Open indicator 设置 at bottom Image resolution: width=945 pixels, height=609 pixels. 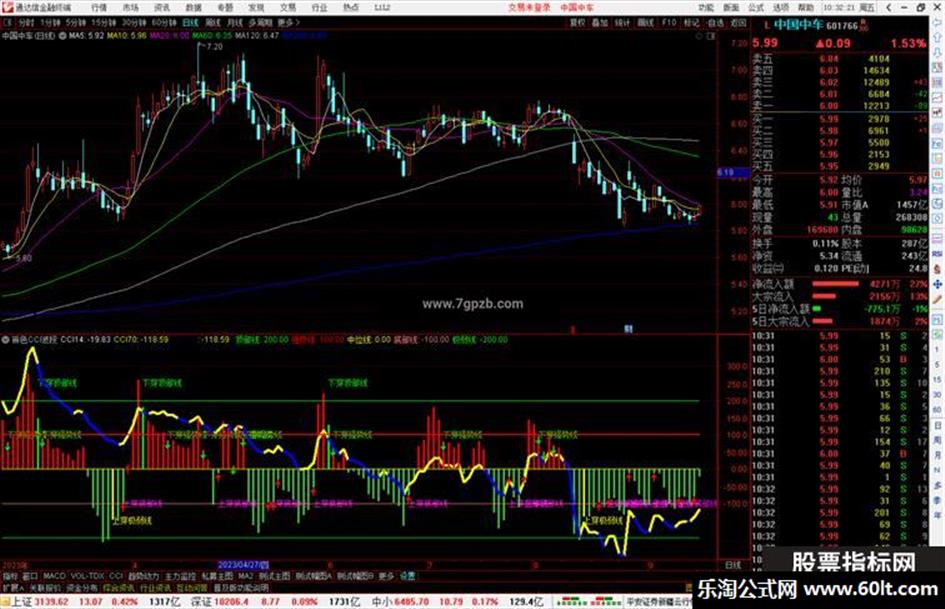pyautogui.click(x=407, y=576)
